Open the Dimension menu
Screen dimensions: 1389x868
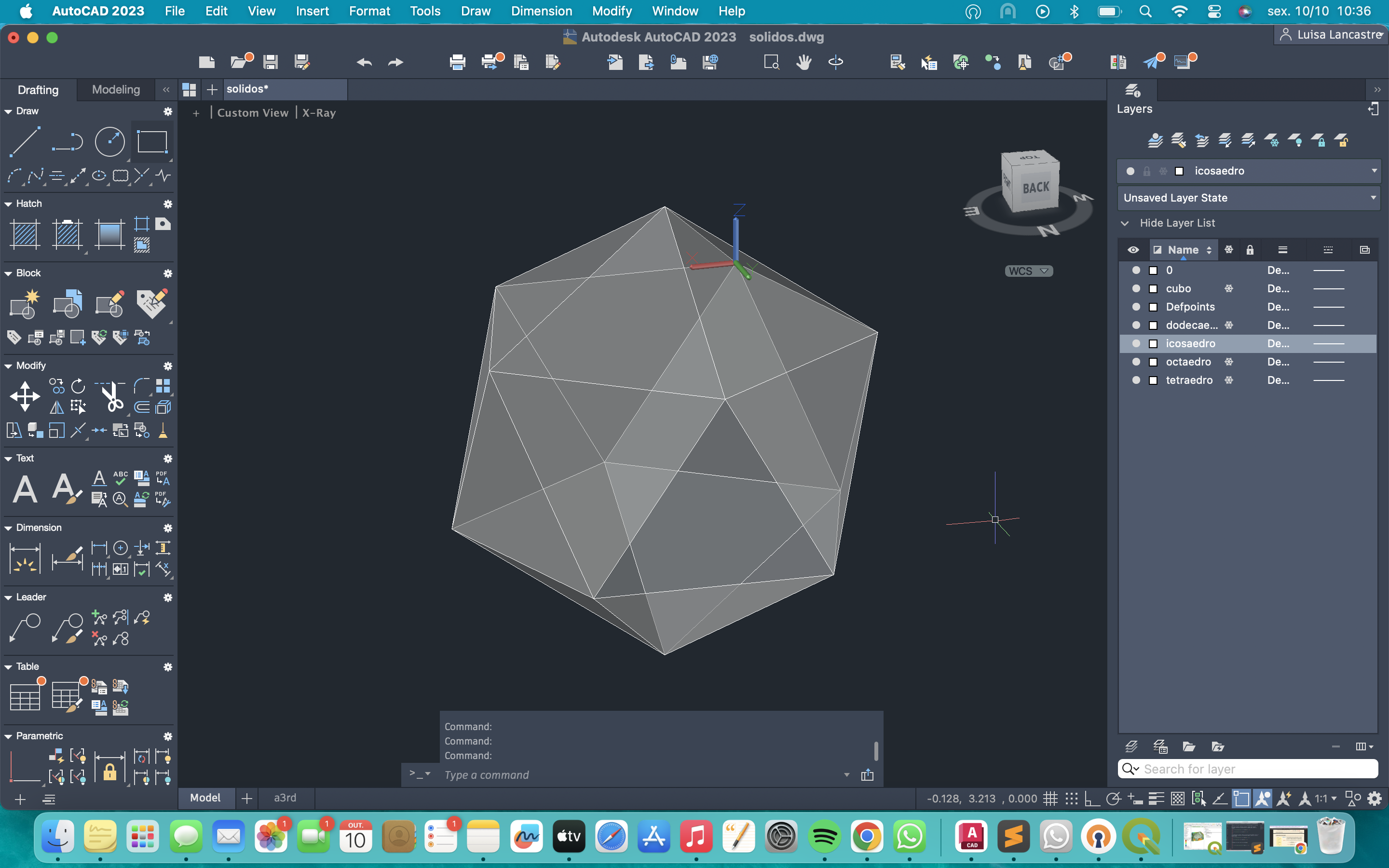pos(541,11)
